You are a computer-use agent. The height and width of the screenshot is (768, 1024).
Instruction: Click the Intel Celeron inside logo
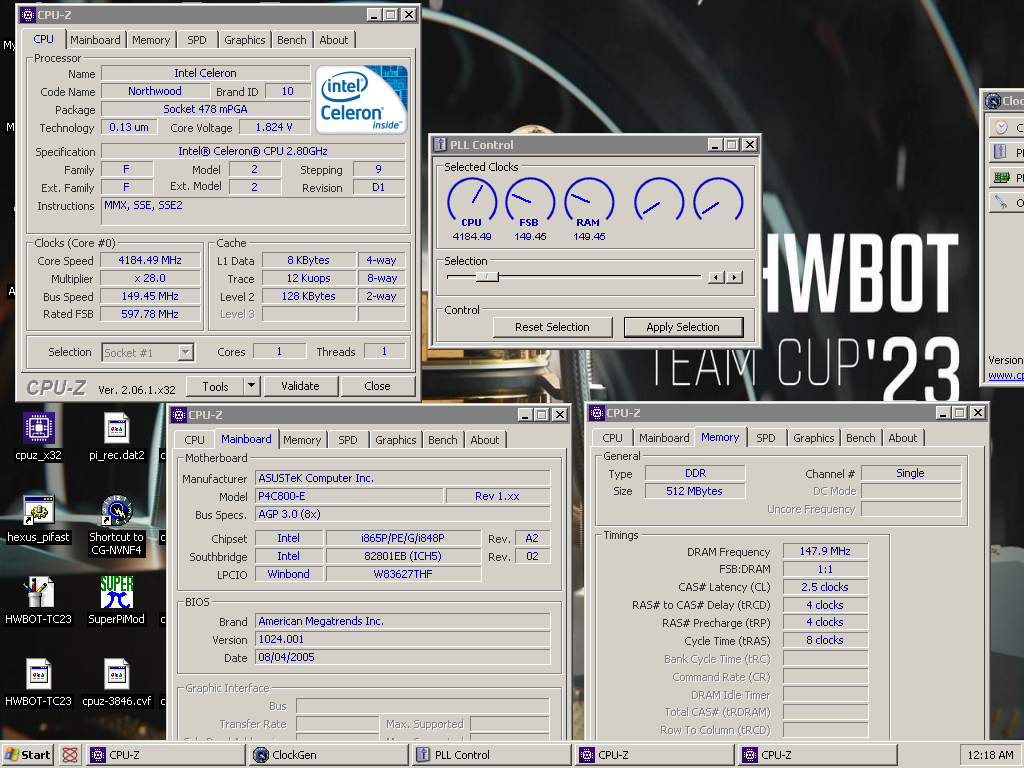[362, 99]
